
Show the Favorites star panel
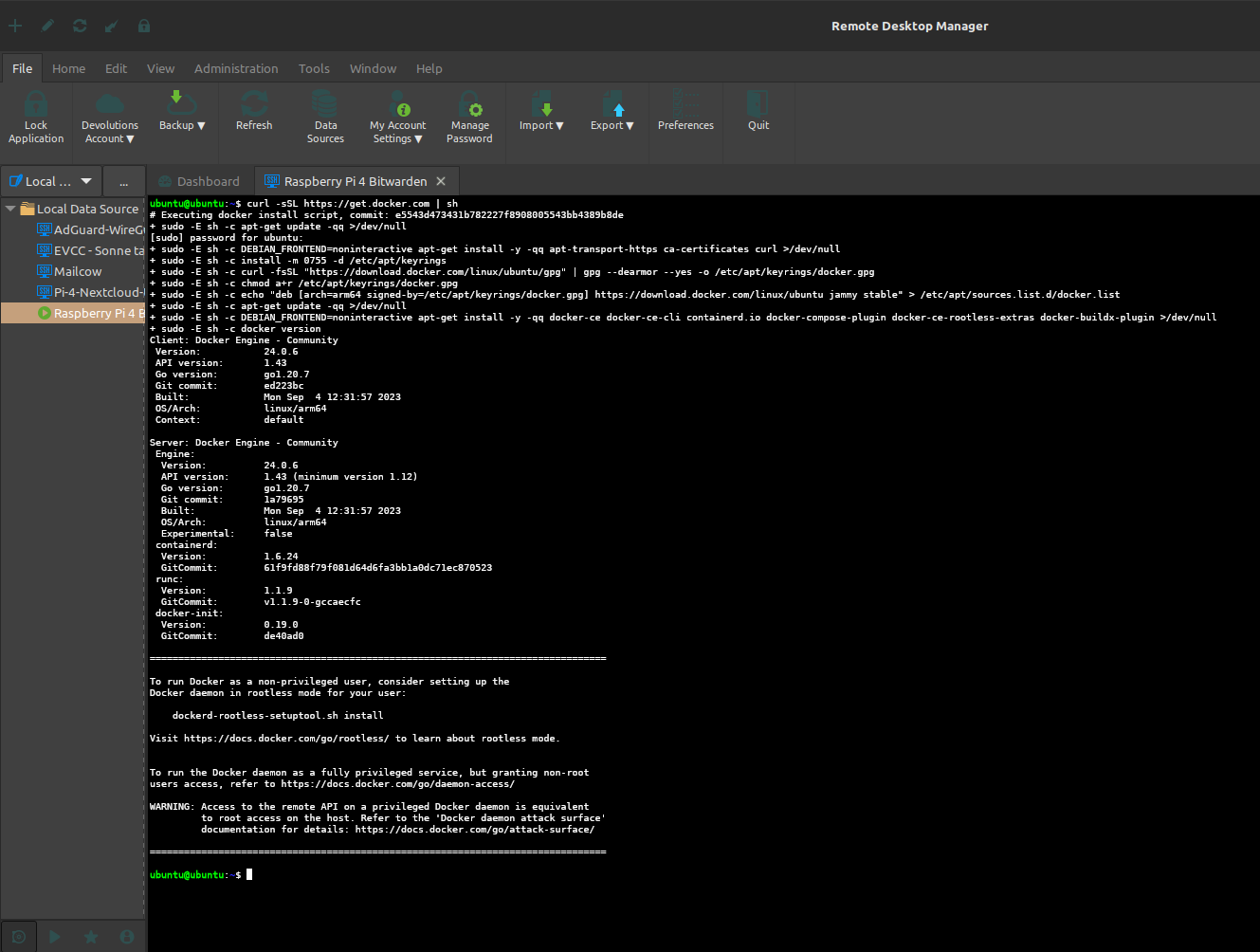91,937
